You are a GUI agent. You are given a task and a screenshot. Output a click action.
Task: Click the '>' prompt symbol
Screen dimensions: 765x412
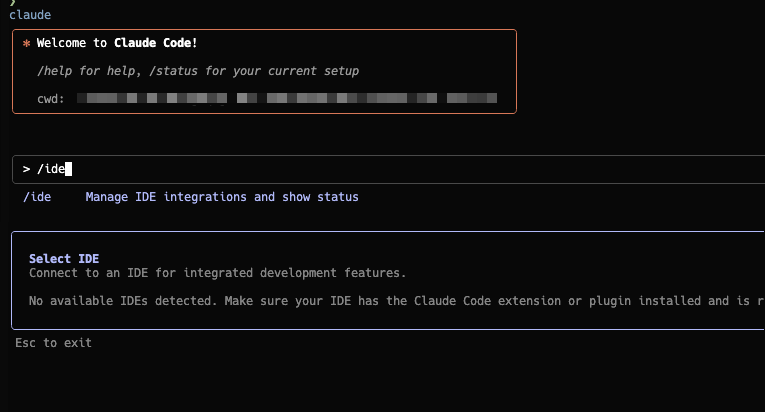tap(26, 169)
